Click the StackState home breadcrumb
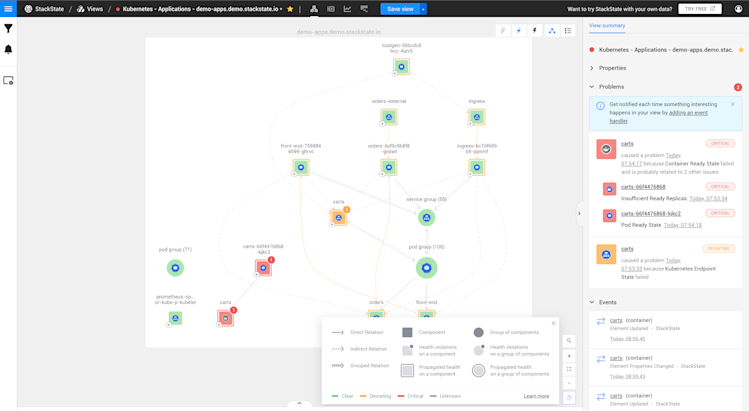The image size is (749, 411). pyautogui.click(x=44, y=9)
